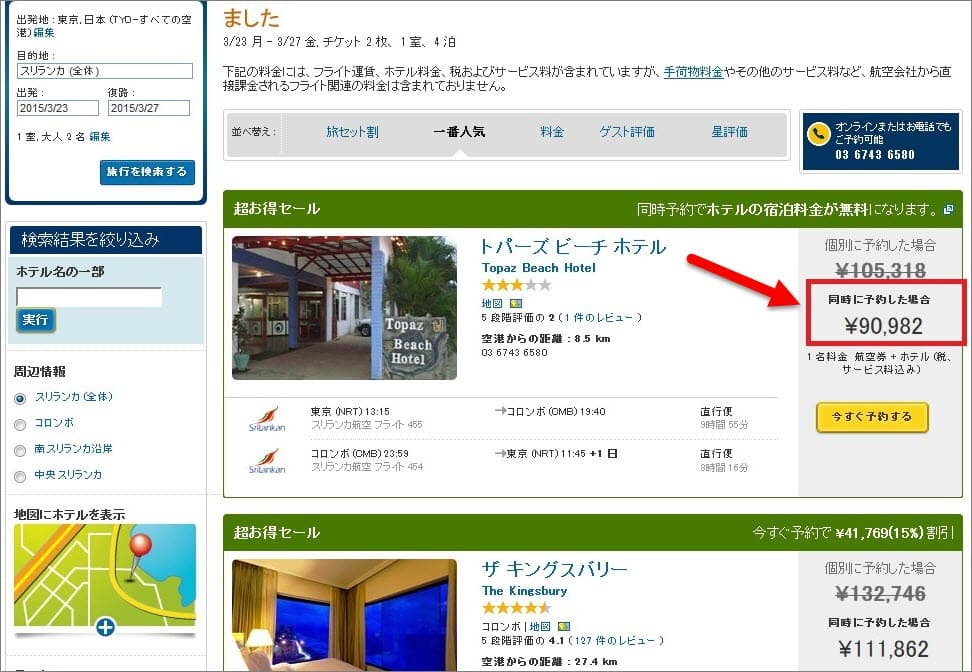Click the ¥90,982 package price
Screen dimensions: 972x672
tap(883, 326)
